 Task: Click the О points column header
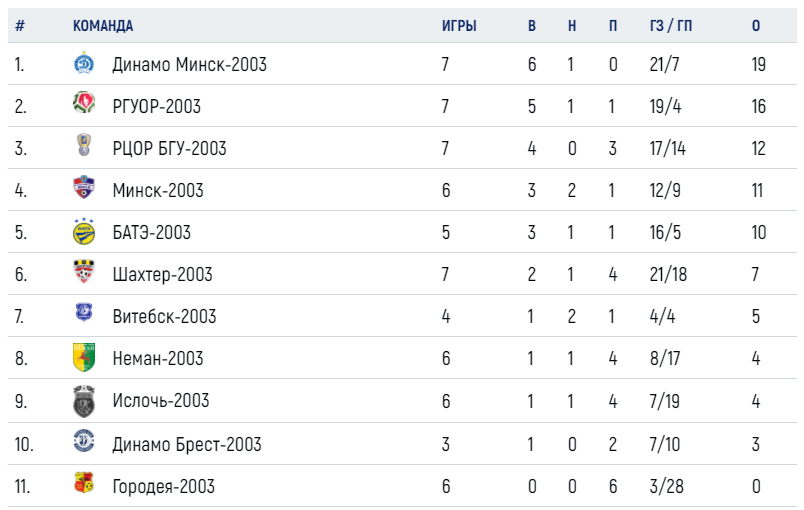click(756, 26)
